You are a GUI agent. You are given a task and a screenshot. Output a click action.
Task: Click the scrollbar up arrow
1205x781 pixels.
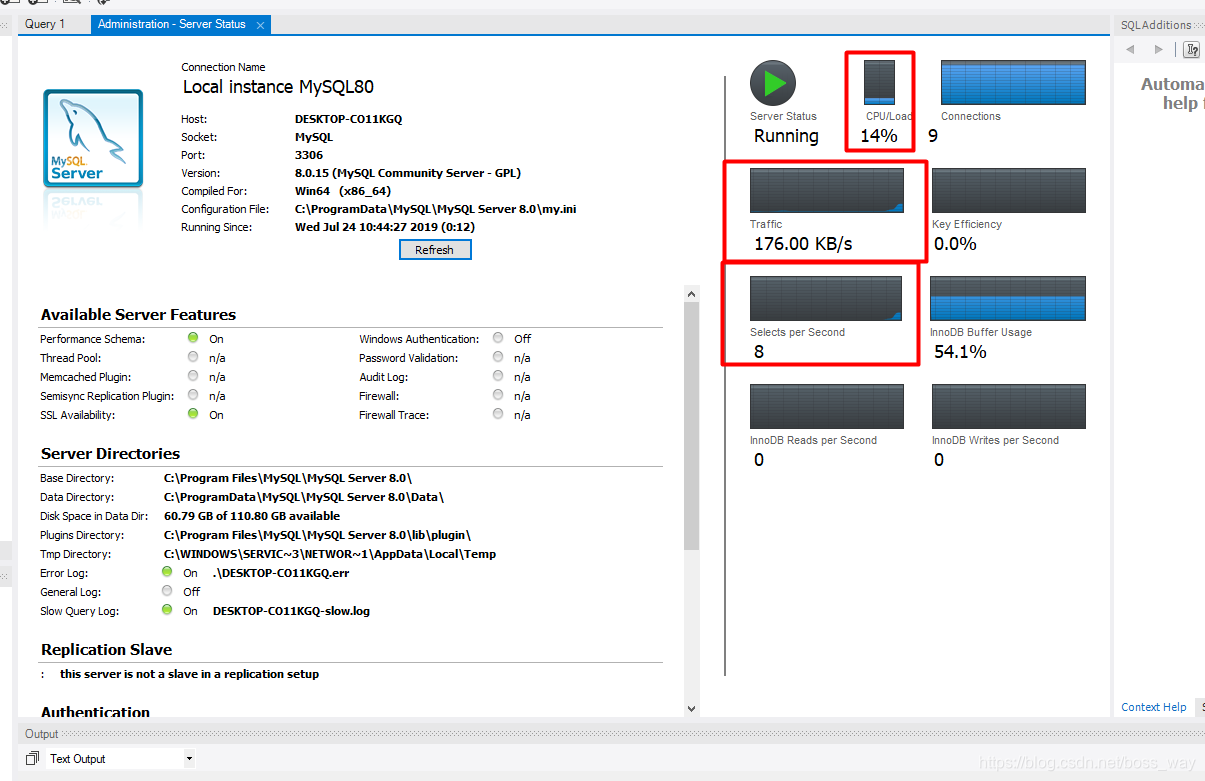pos(691,294)
